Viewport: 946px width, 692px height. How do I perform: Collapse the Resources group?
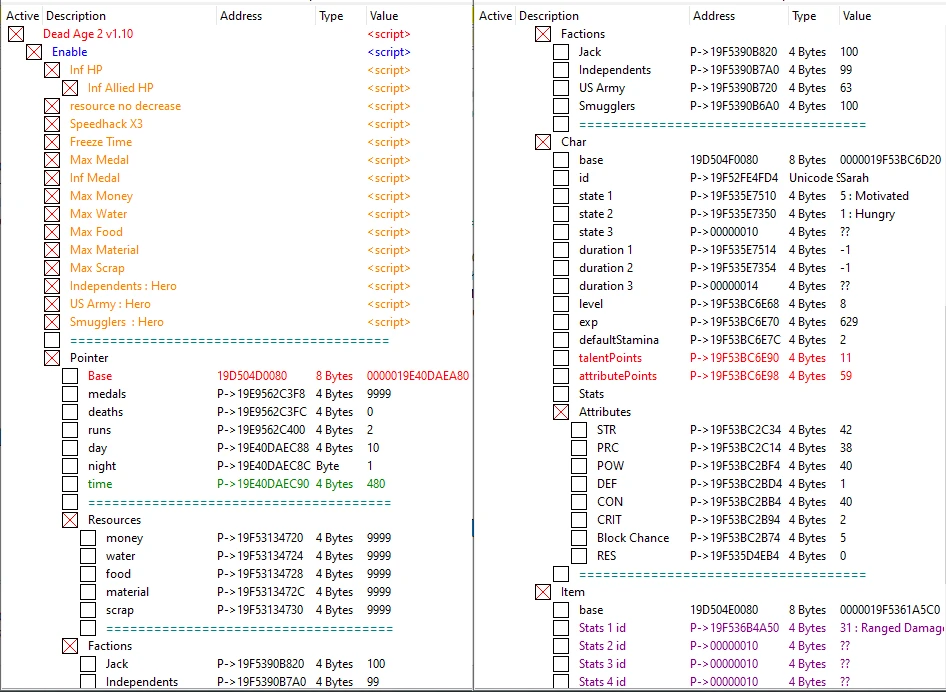70,520
